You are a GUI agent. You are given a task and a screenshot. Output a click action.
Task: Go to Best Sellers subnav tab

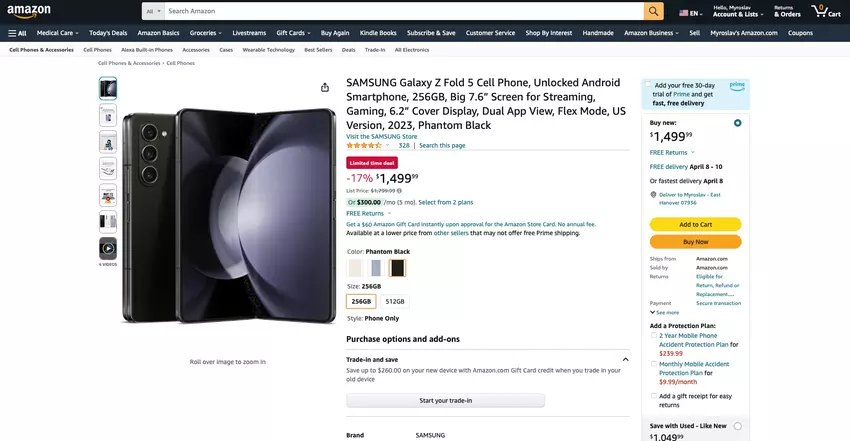pyautogui.click(x=318, y=49)
